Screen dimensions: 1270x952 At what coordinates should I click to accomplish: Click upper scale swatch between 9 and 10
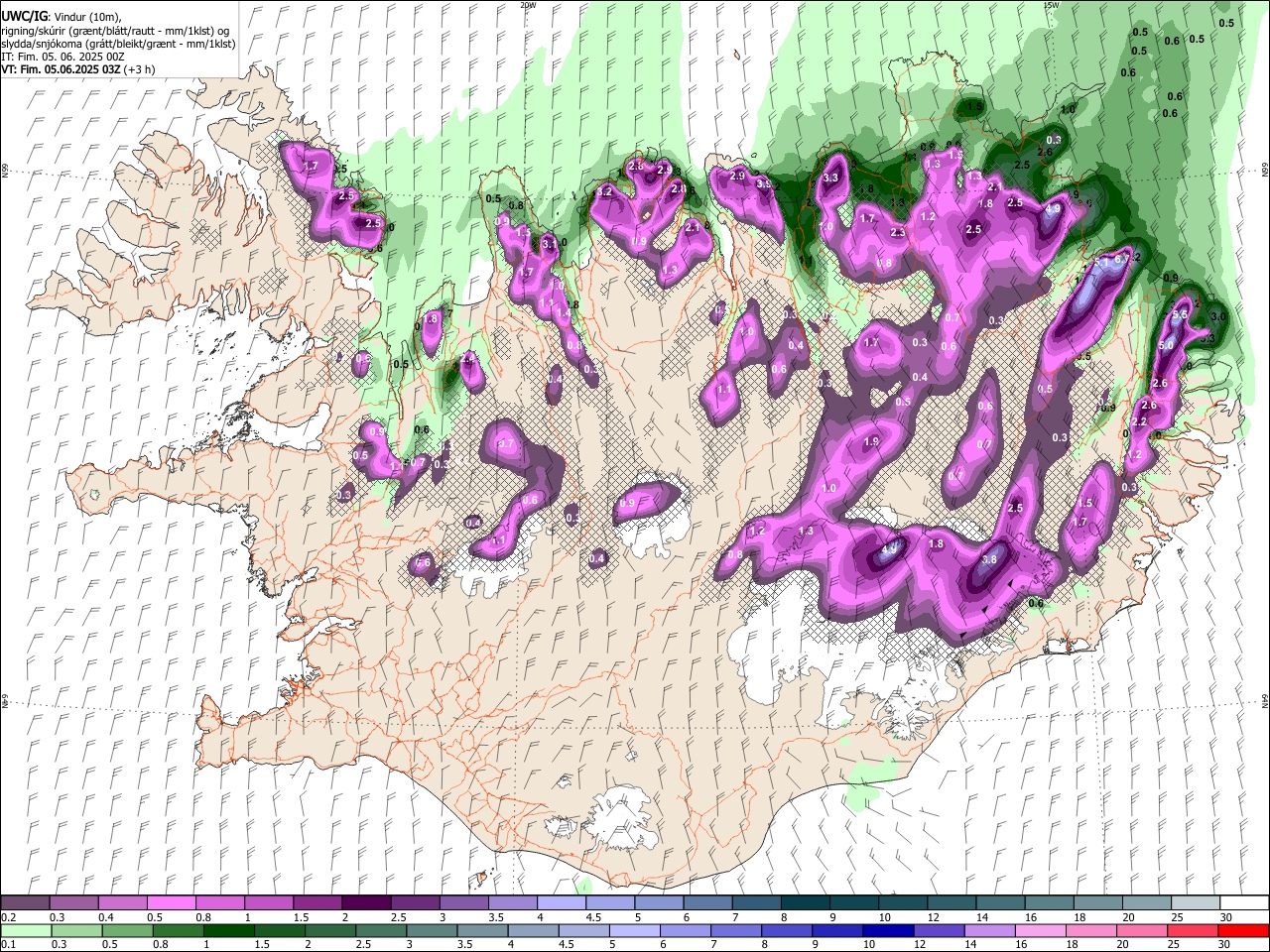[852, 902]
